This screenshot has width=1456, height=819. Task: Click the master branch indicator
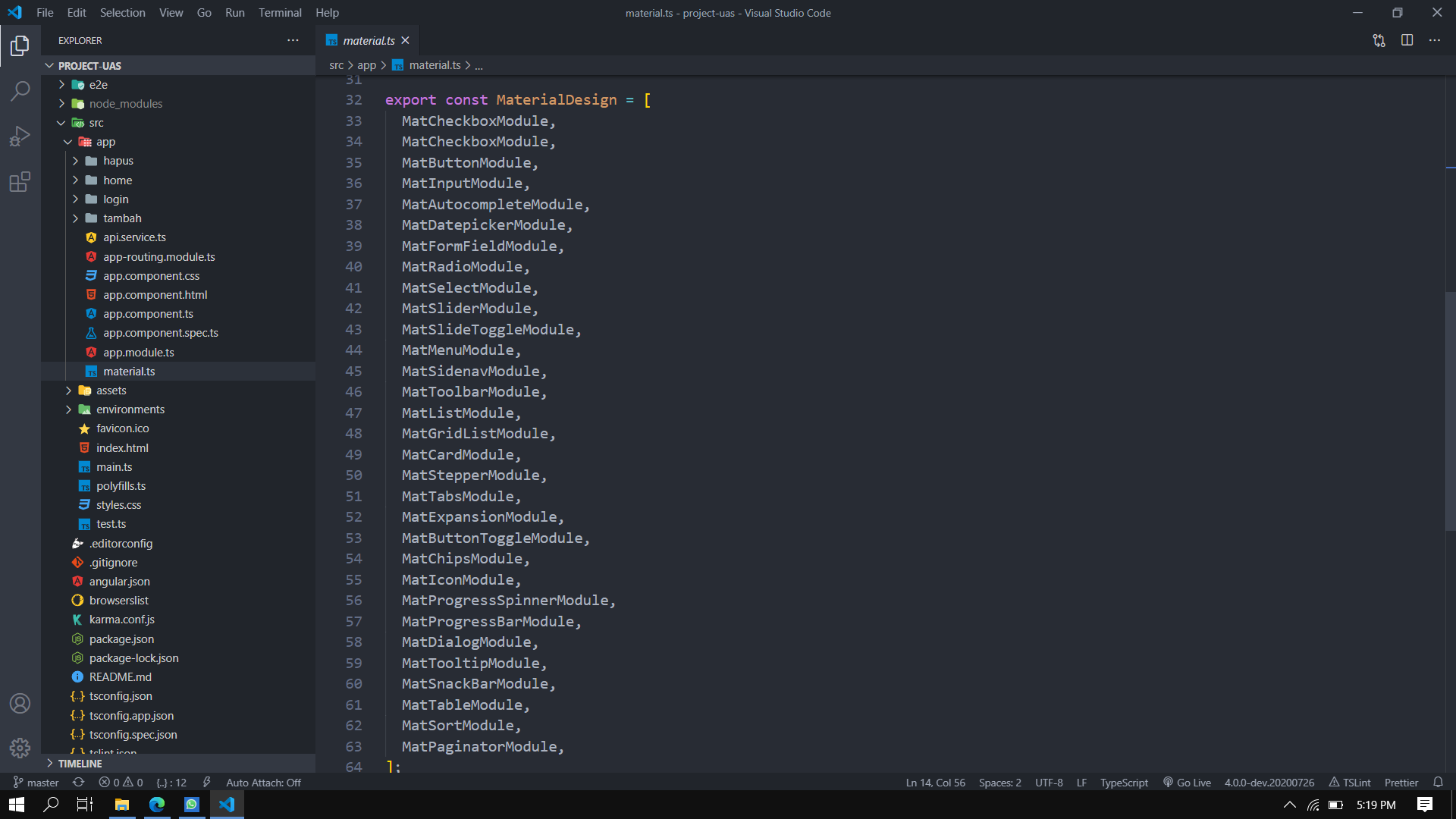click(36, 782)
